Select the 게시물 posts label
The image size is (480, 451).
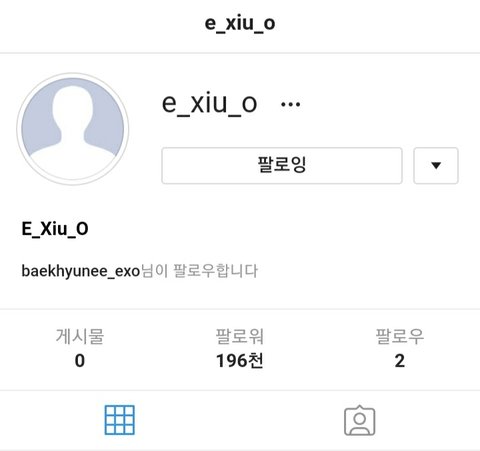point(80,336)
